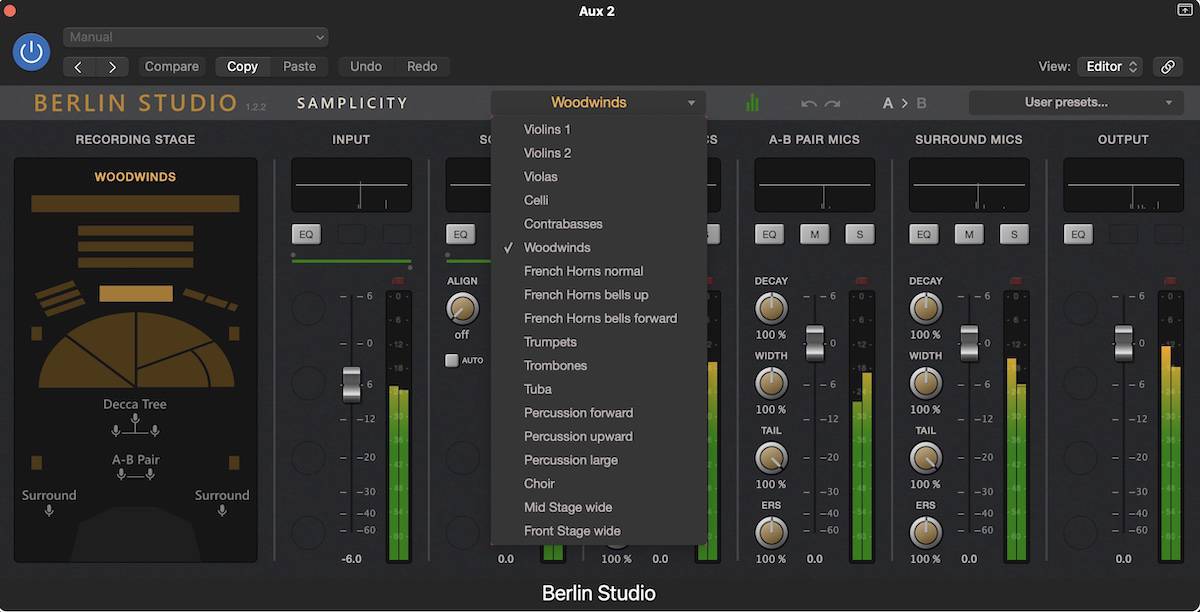Click the plugin undo curved arrow
This screenshot has width=1200, height=612.
[809, 103]
